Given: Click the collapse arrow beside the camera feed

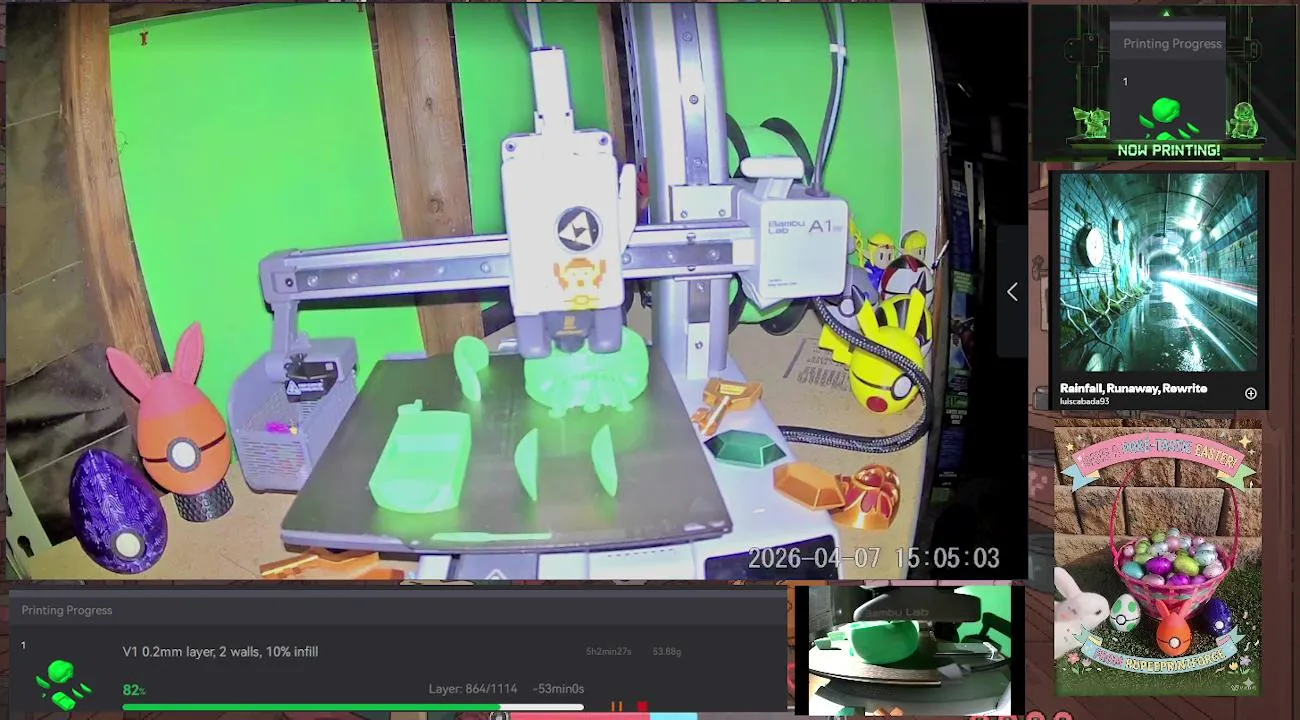Looking at the screenshot, I should click(x=1012, y=291).
